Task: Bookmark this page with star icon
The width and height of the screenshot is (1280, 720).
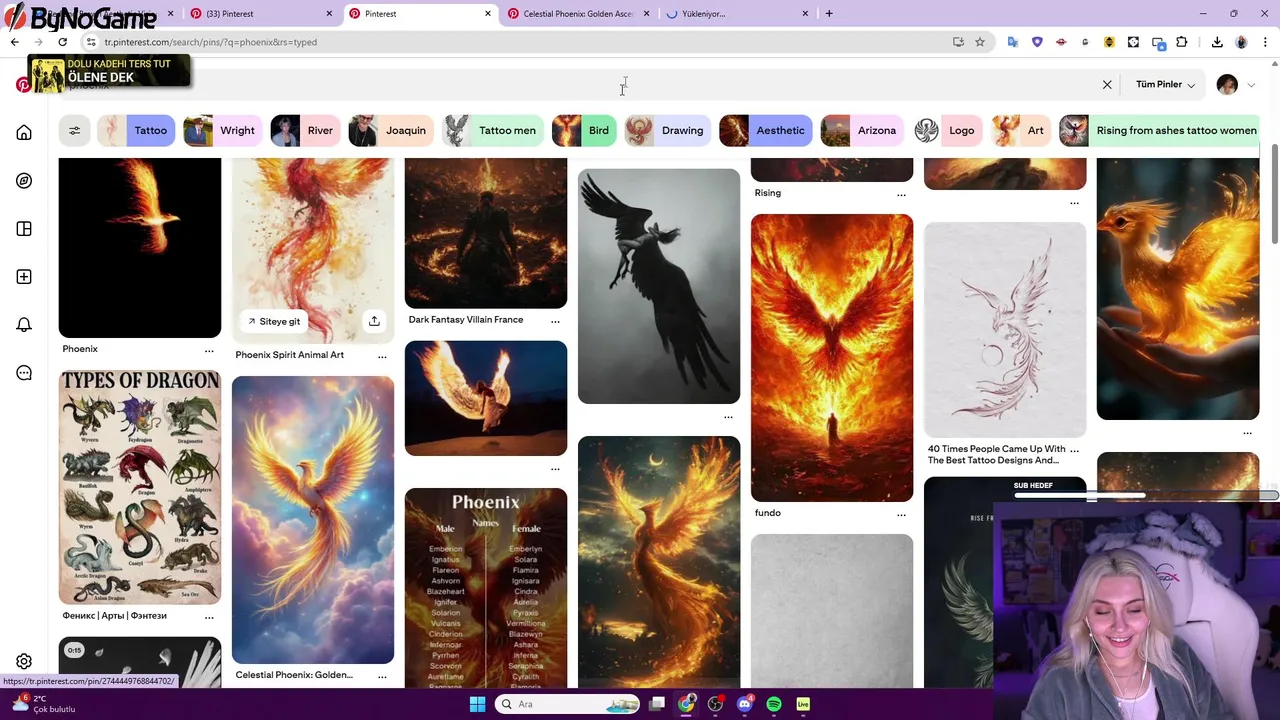Action: tap(980, 42)
